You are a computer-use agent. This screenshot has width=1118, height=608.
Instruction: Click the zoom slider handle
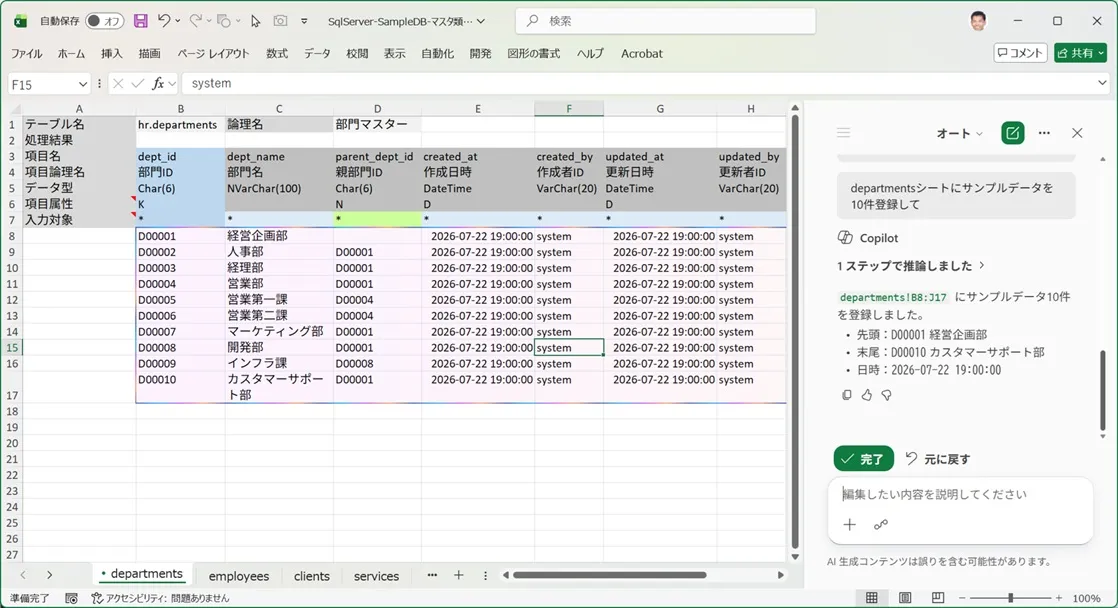point(1010,598)
